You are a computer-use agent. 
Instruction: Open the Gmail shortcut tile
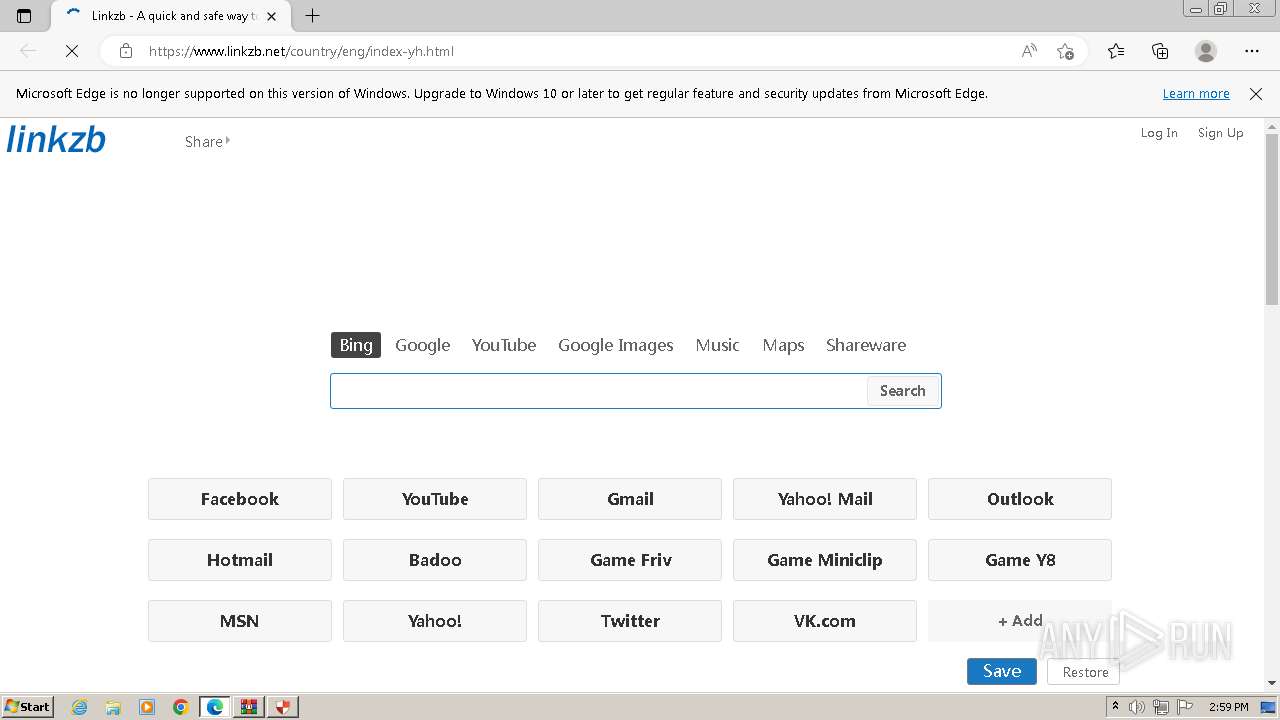click(x=630, y=499)
